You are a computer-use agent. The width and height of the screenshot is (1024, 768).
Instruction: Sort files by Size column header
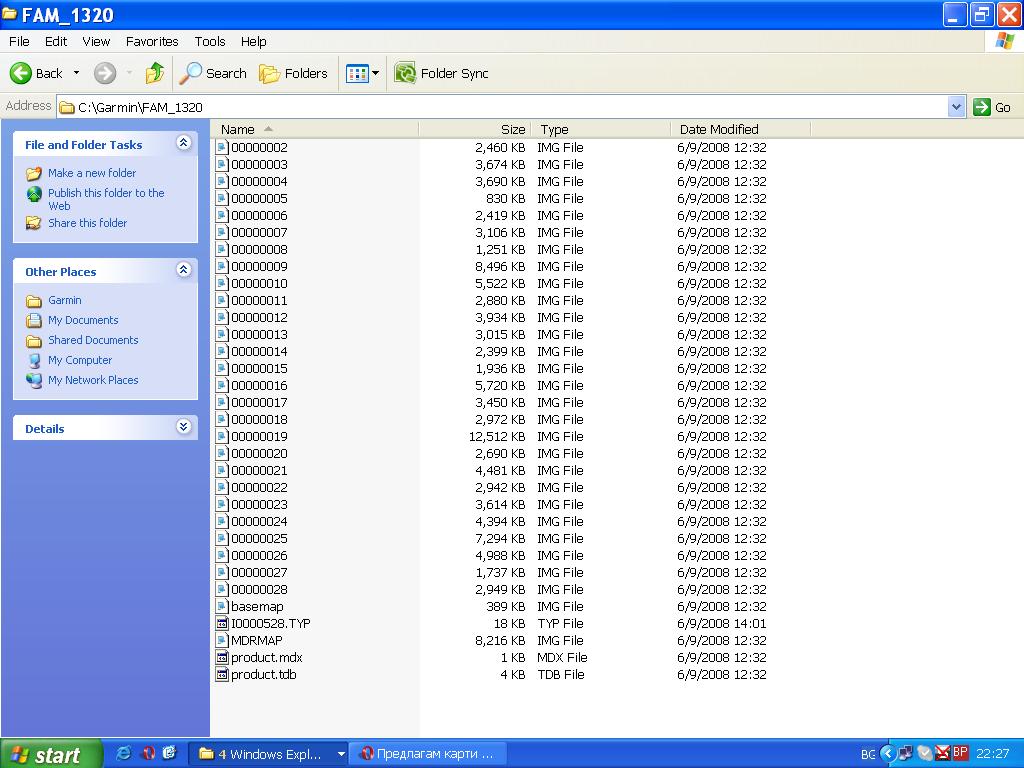pos(512,129)
